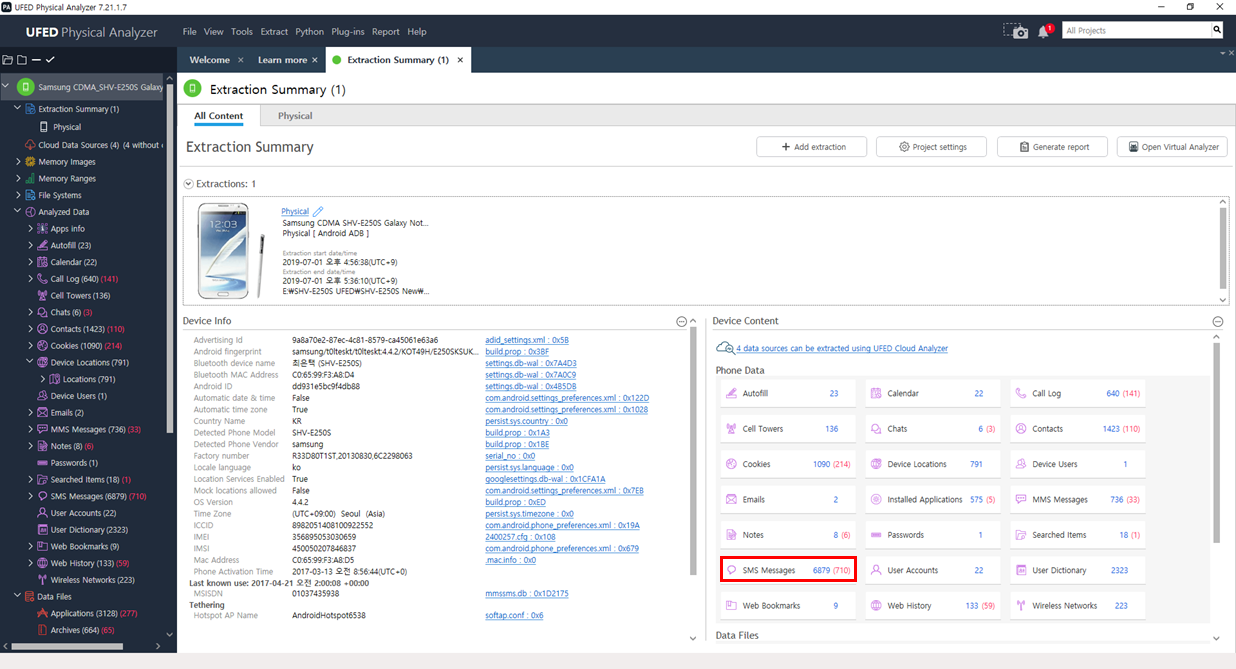Click the User Dictionary tree icon
The width and height of the screenshot is (1236, 669).
43,530
